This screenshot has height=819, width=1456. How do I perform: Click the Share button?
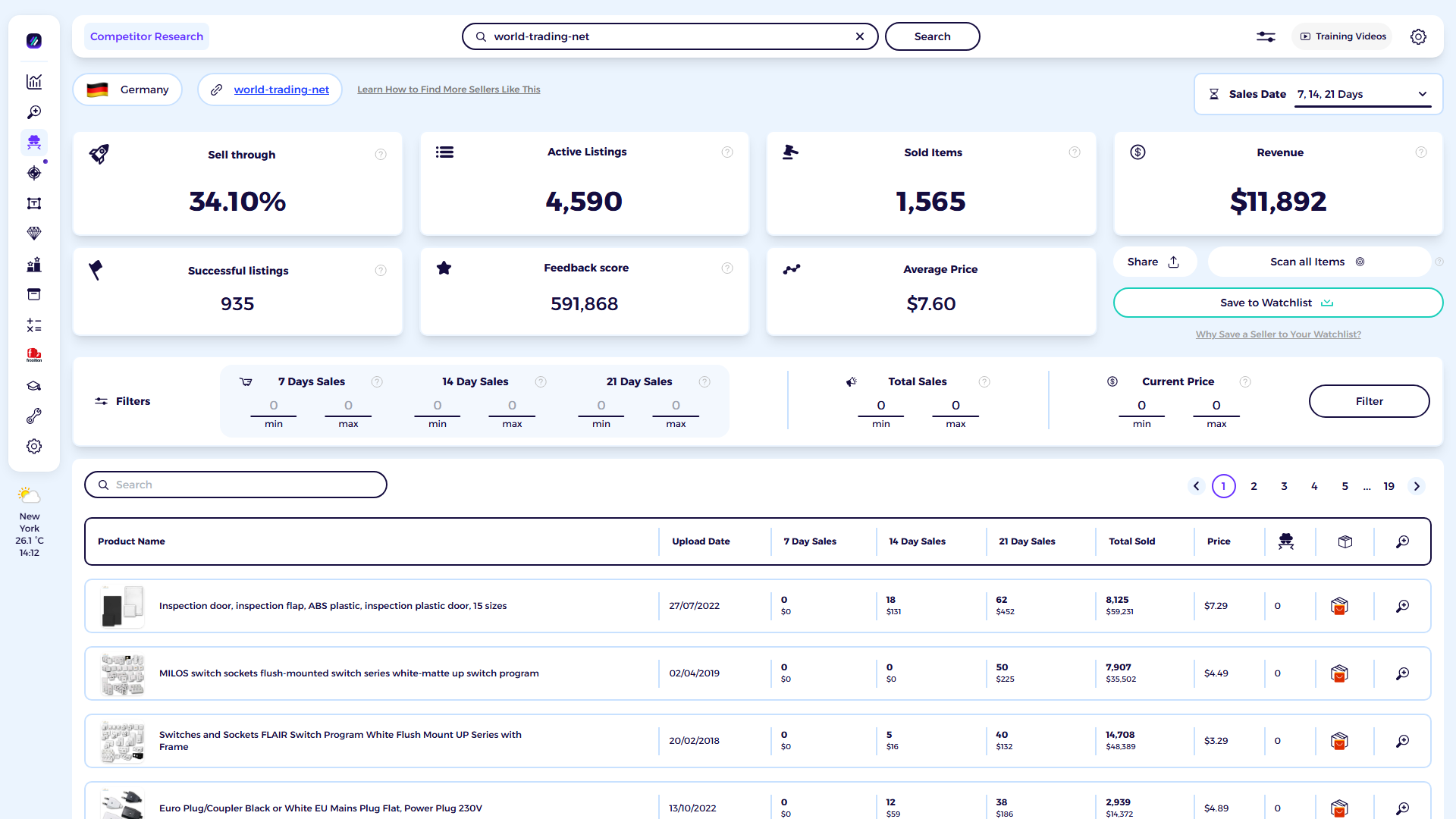(x=1154, y=262)
